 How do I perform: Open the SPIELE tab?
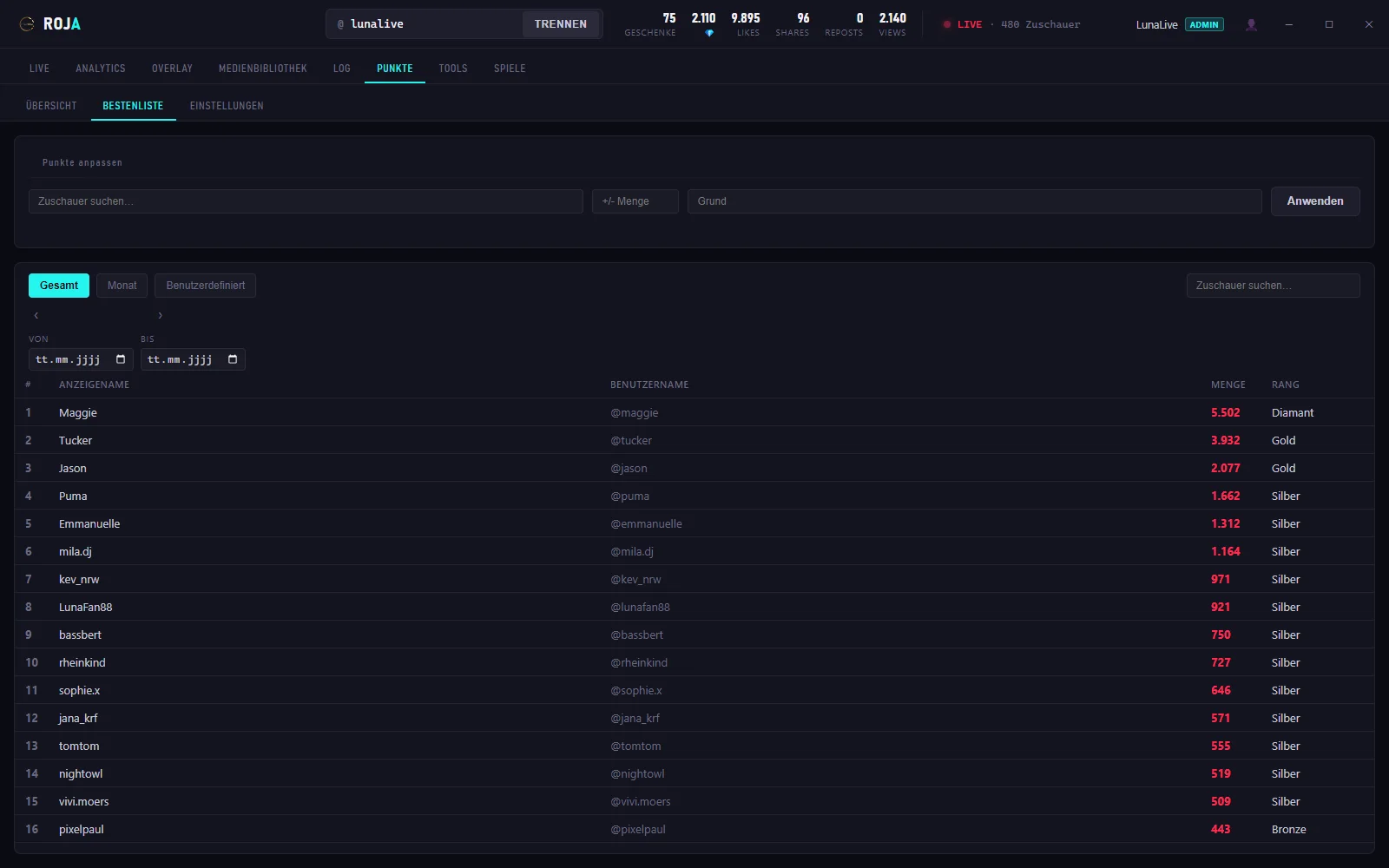pos(510,69)
